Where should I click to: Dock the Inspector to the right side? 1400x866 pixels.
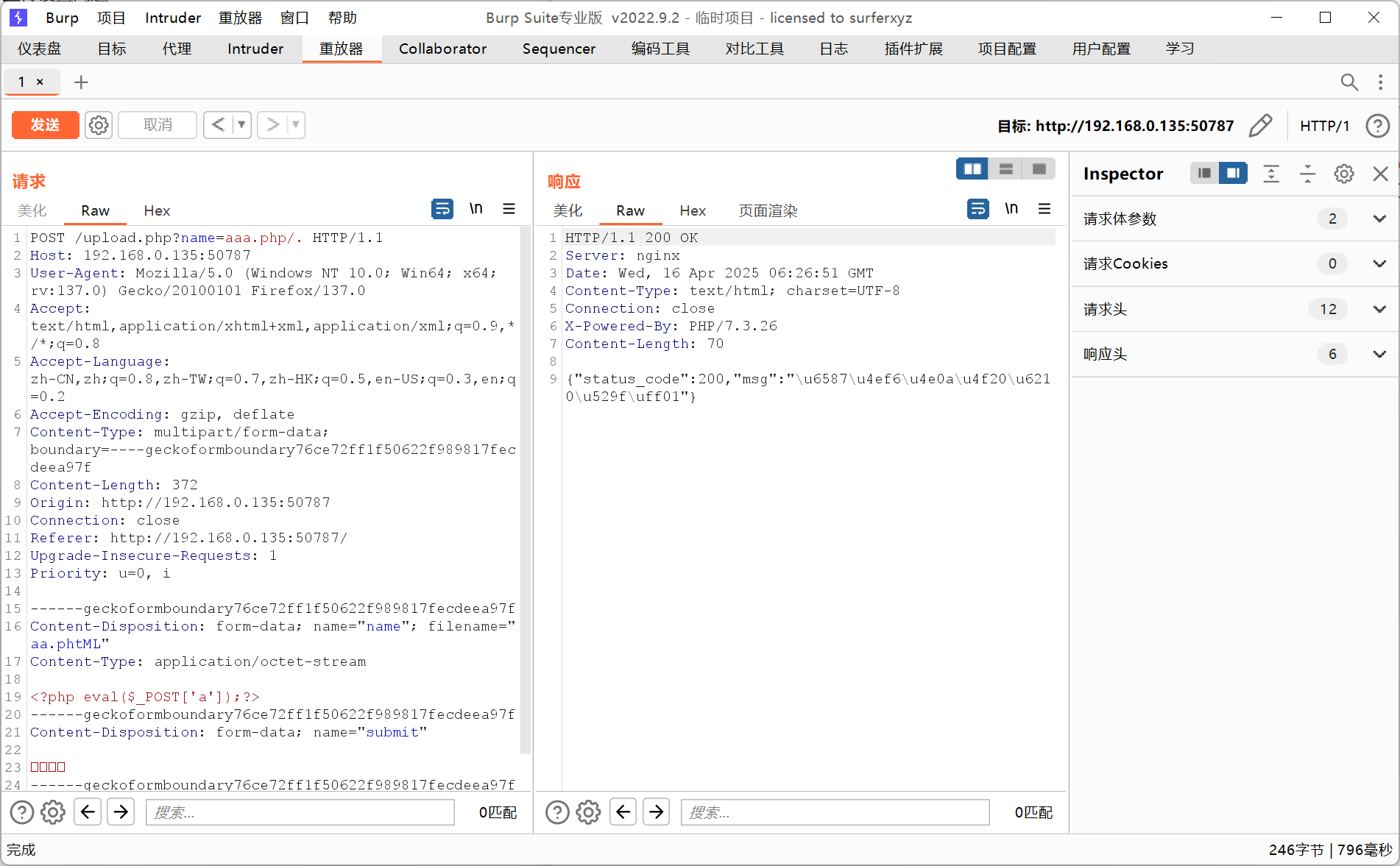tap(1233, 173)
